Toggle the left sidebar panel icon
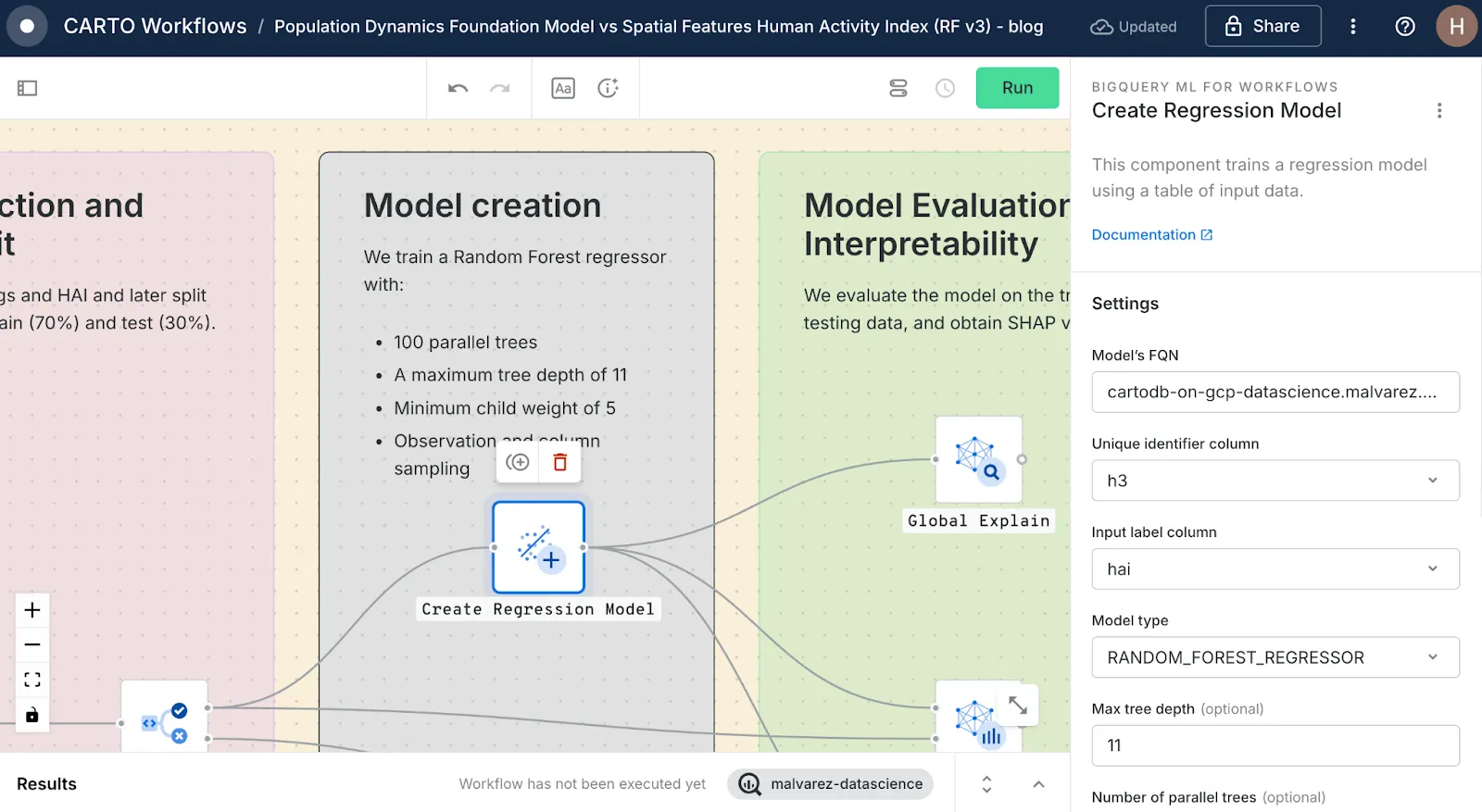This screenshot has height=812, width=1482. pos(27,88)
